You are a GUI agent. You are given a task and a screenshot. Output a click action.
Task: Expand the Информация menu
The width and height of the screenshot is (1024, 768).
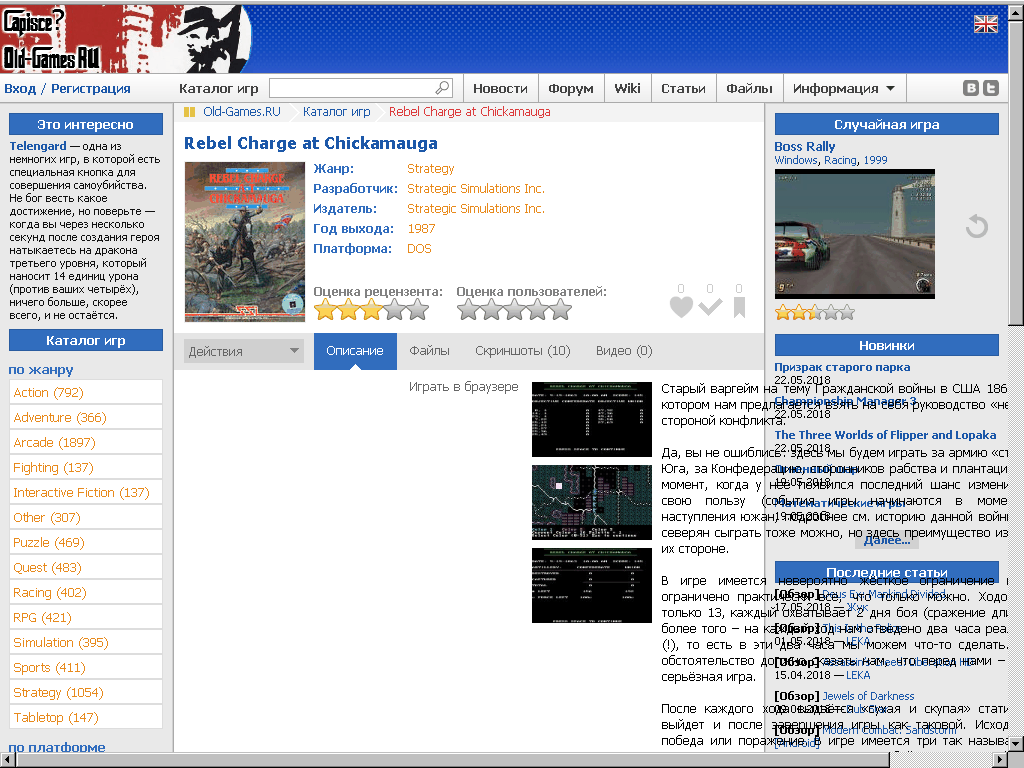(844, 88)
